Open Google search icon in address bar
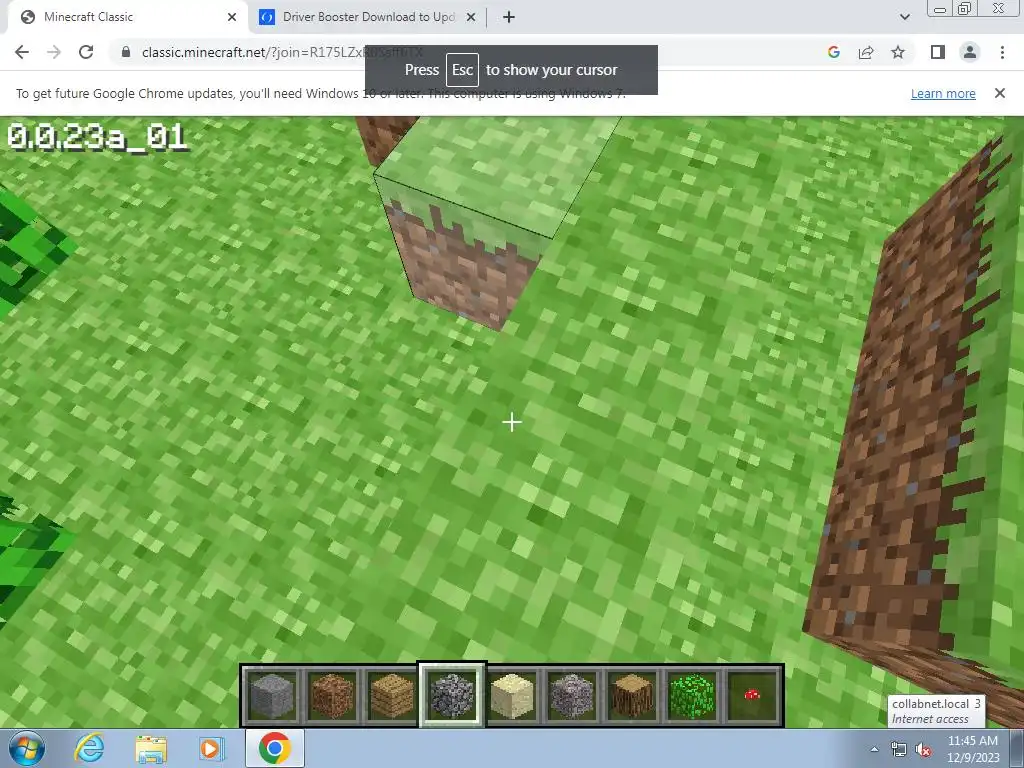 pos(833,52)
